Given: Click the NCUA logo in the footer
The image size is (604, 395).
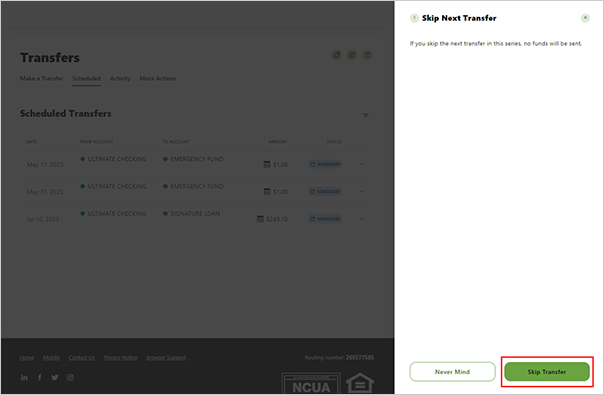Looking at the screenshot, I should pos(311,383).
